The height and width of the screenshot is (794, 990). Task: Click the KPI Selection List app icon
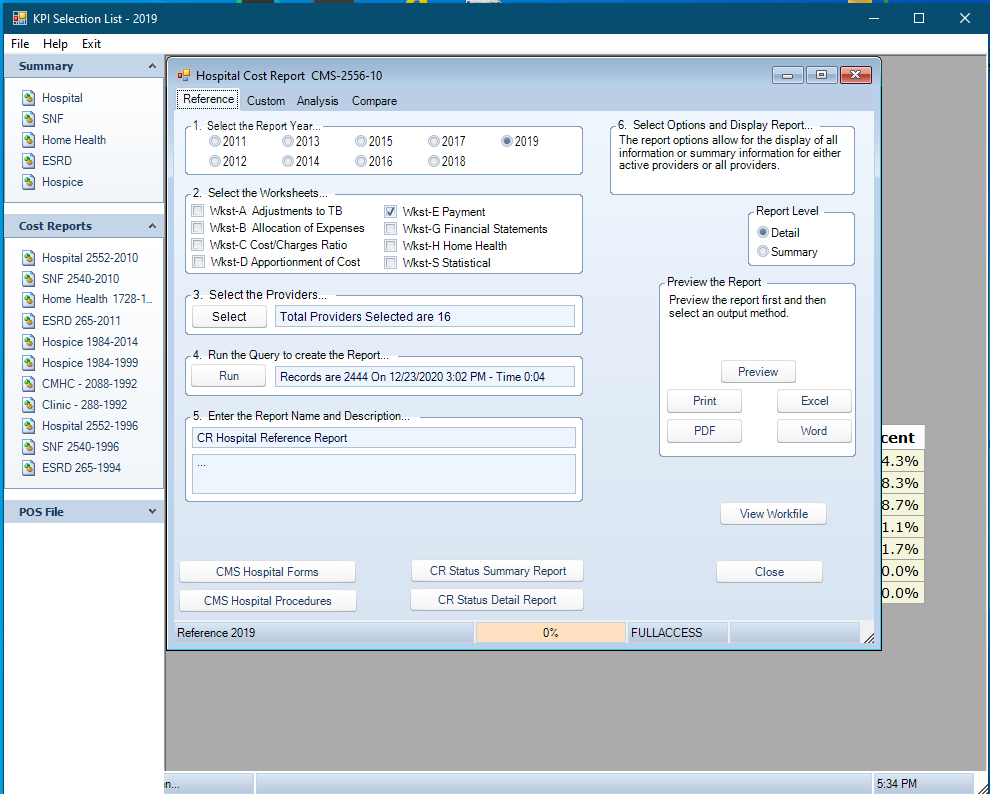click(20, 18)
